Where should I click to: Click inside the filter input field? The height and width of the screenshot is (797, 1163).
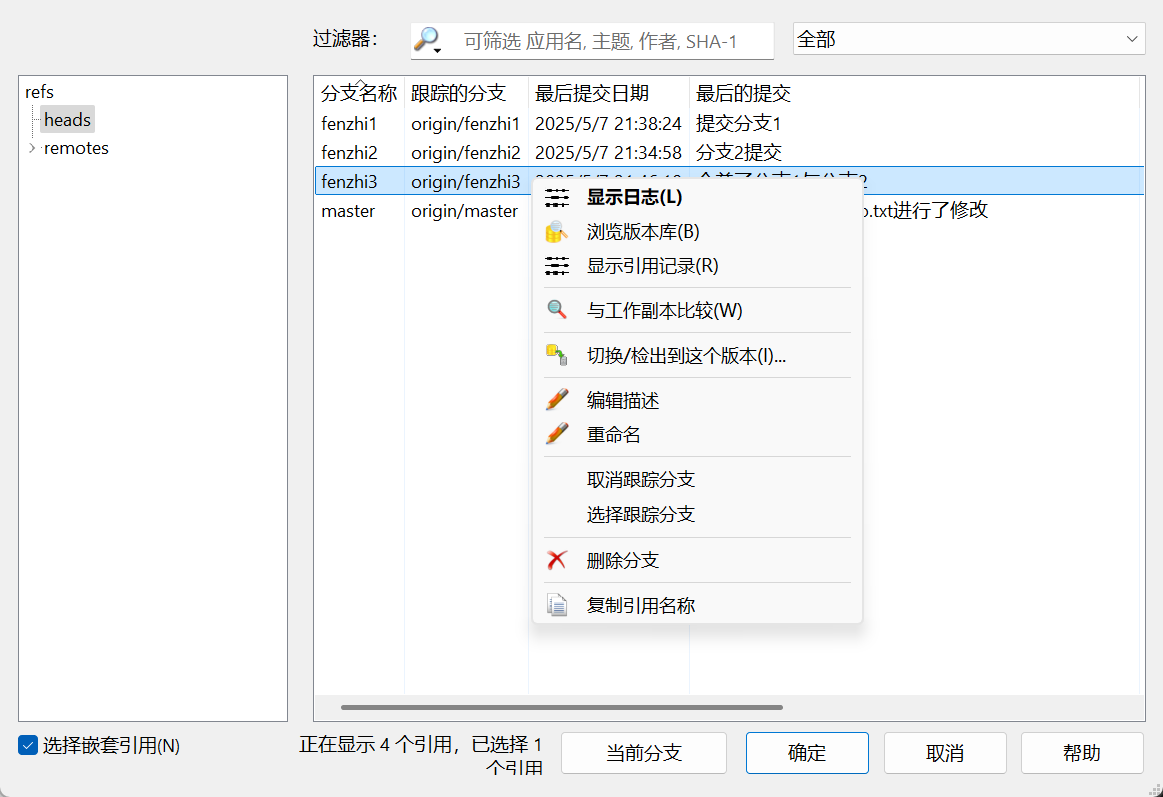pos(600,41)
